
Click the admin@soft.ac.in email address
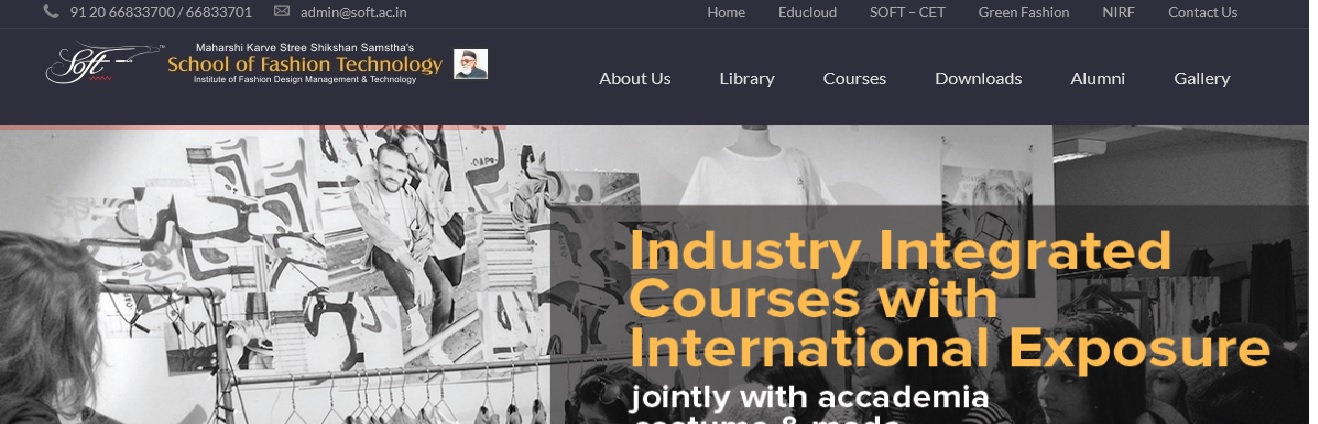pyautogui.click(x=353, y=12)
